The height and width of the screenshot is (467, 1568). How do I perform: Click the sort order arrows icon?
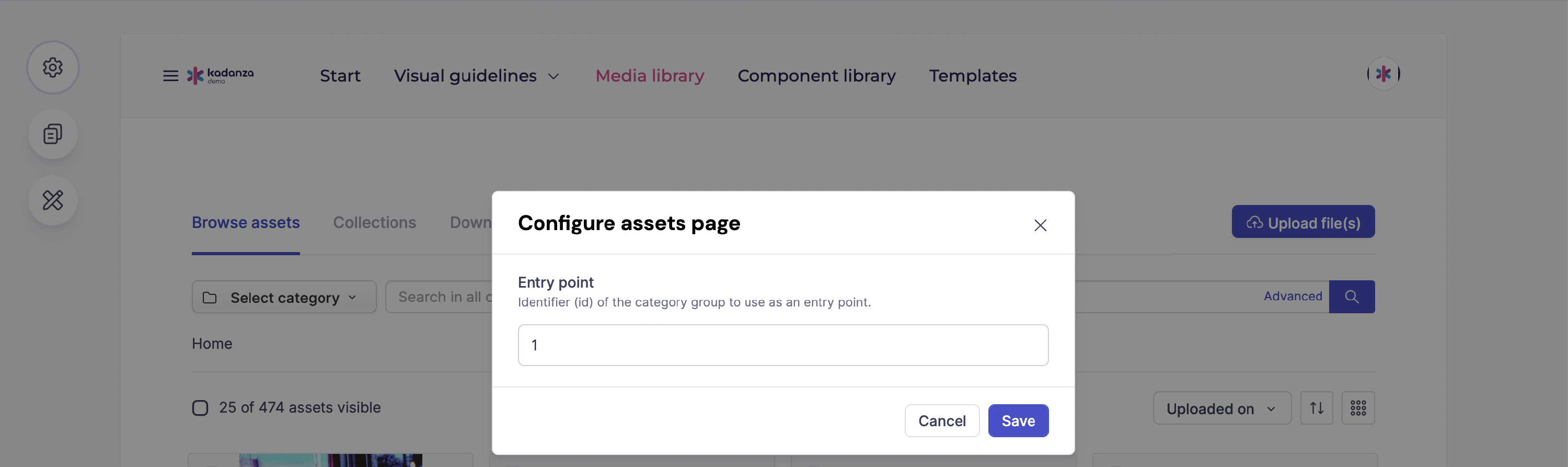click(1317, 408)
